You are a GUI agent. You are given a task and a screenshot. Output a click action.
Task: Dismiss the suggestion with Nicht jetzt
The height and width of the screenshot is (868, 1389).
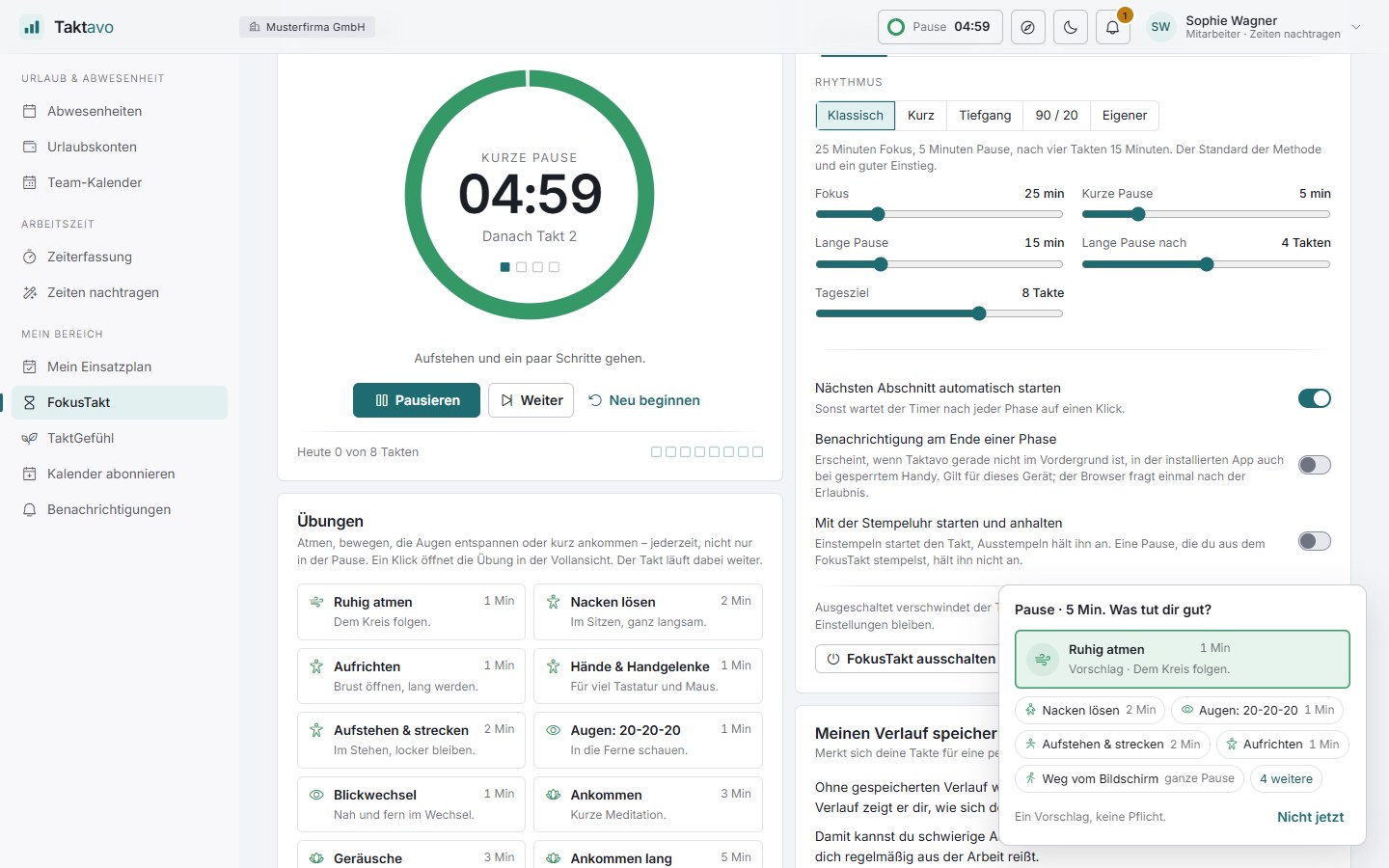(1310, 817)
